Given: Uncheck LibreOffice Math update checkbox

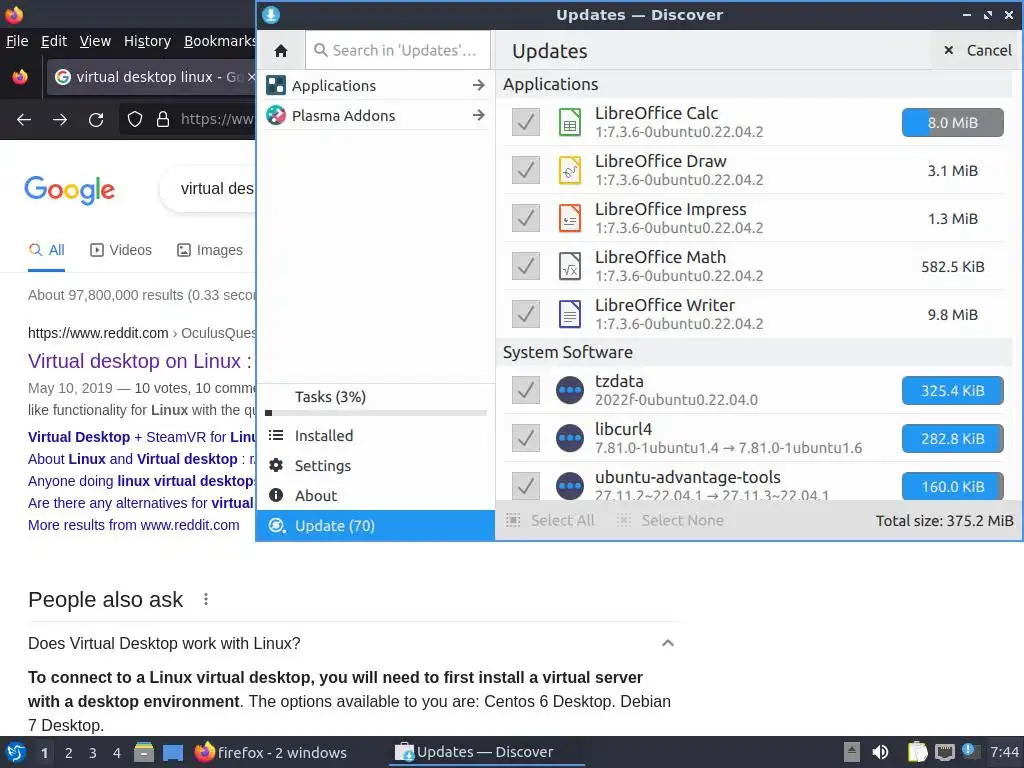Looking at the screenshot, I should pyautogui.click(x=526, y=266).
